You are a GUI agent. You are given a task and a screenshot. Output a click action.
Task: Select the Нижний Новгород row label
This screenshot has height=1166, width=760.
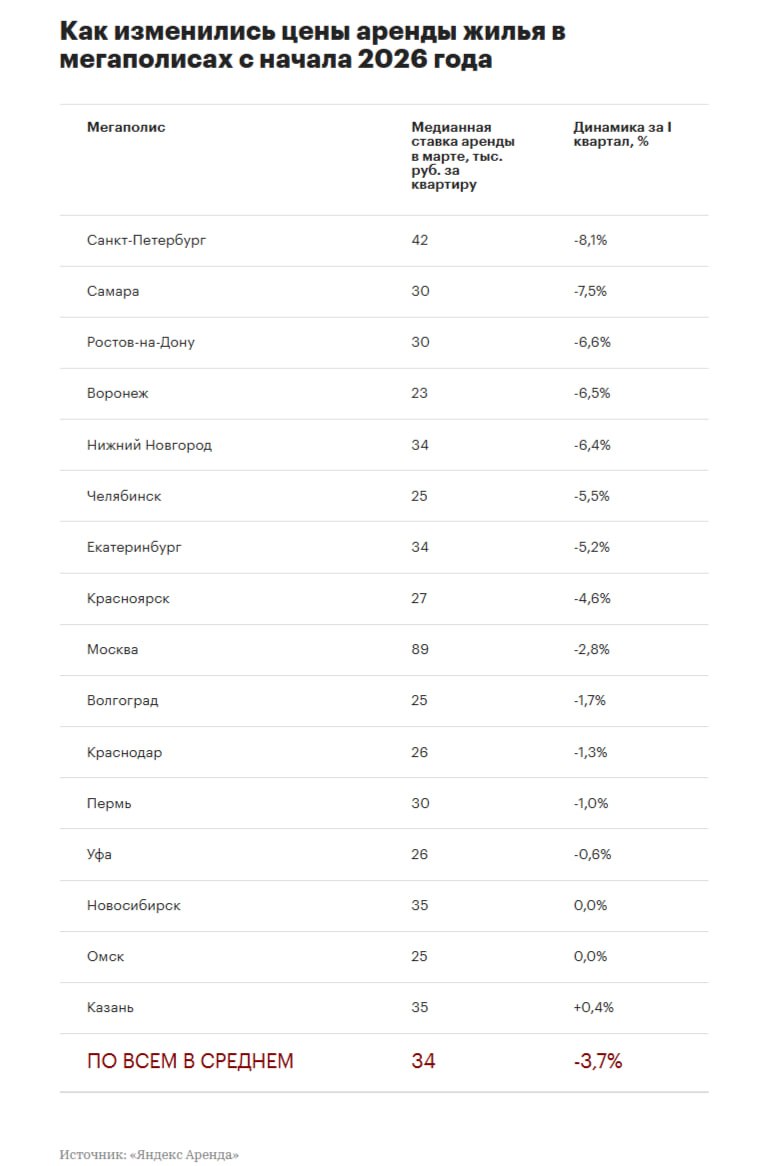[149, 445]
